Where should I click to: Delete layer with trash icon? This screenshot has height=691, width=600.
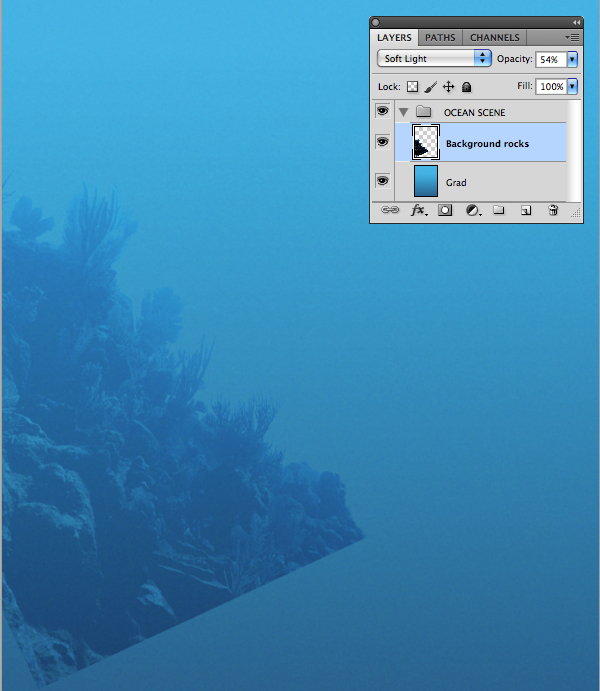click(553, 210)
